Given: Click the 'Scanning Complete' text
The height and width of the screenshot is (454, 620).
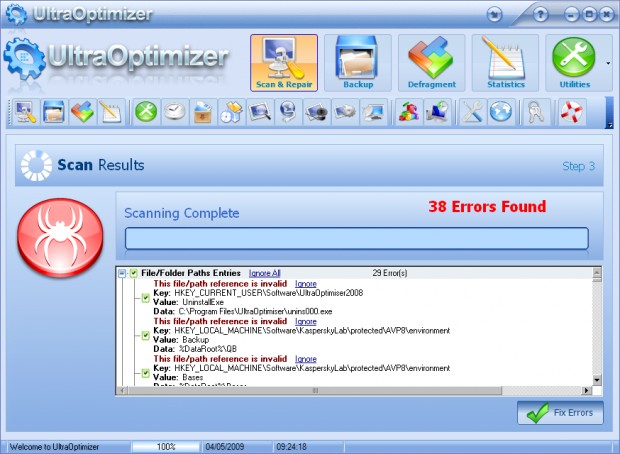Looking at the screenshot, I should 182,214.
